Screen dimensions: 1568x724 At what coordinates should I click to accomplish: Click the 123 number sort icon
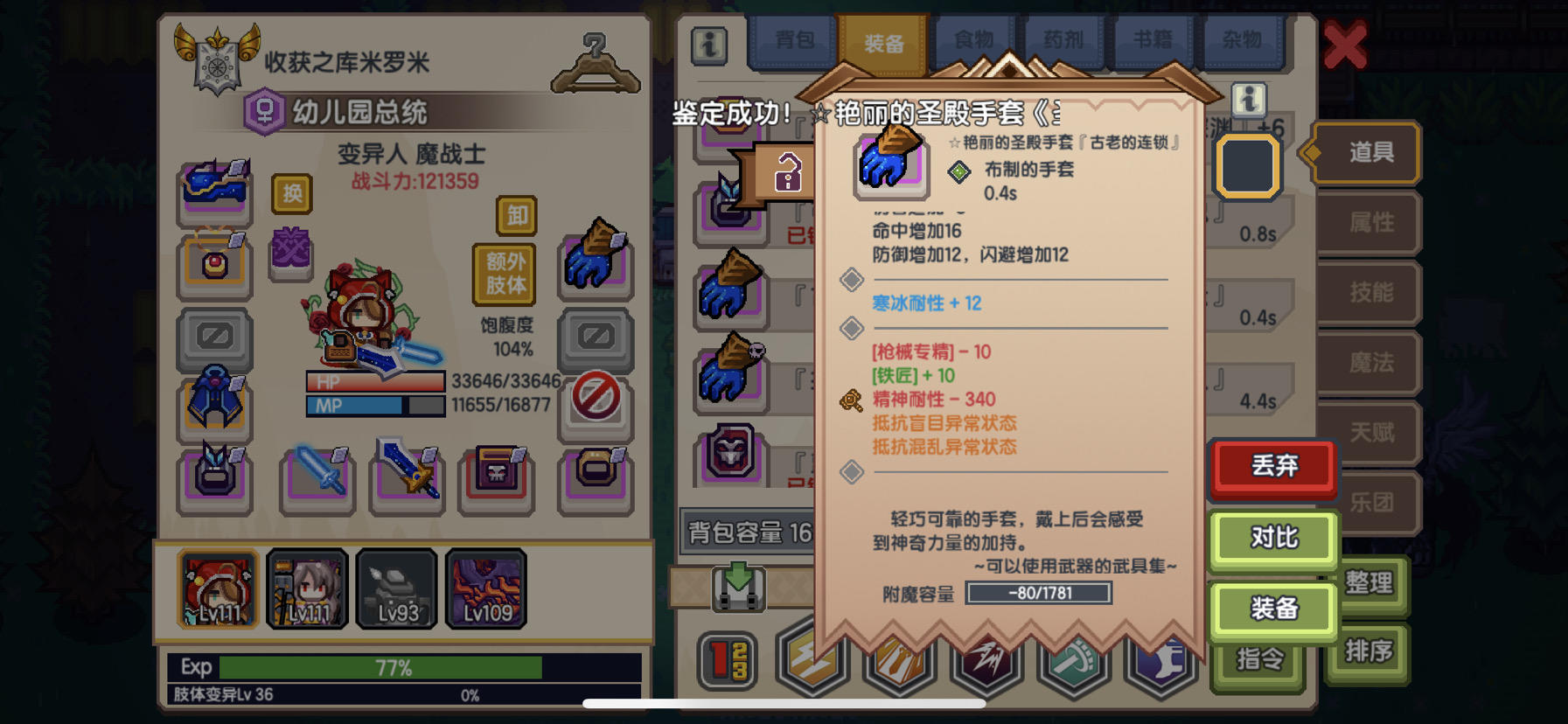(x=727, y=660)
